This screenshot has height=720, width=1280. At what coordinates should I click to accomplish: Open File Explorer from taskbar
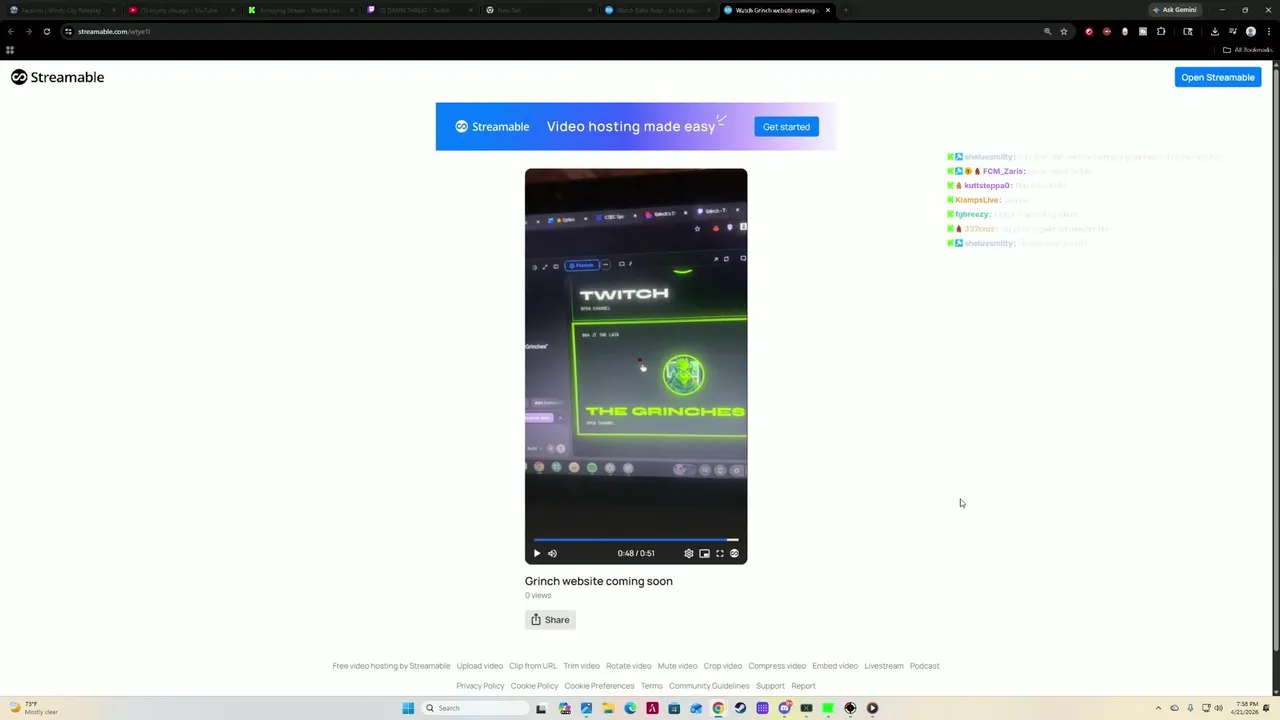click(x=608, y=708)
